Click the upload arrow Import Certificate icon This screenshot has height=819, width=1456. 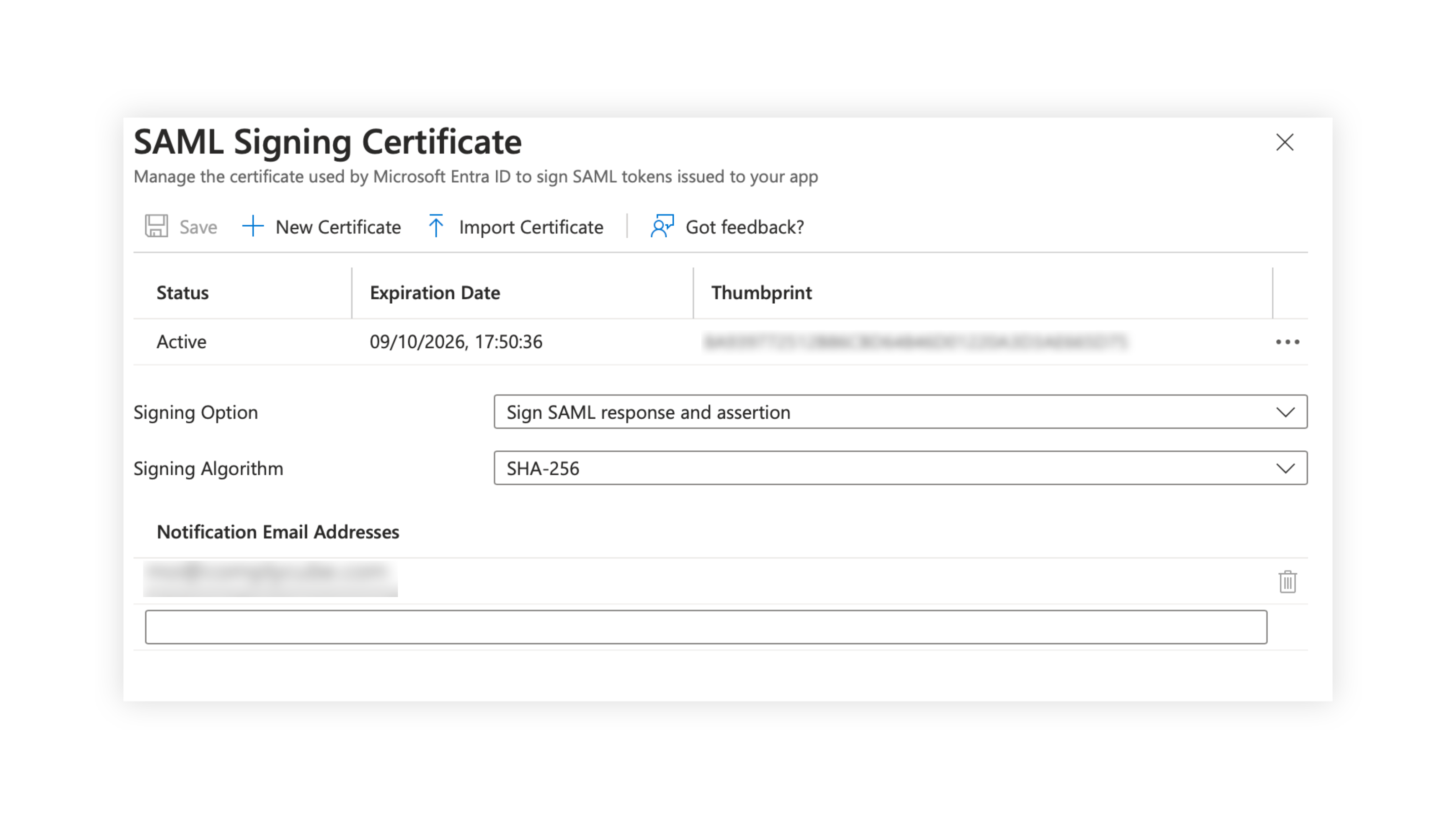[436, 226]
